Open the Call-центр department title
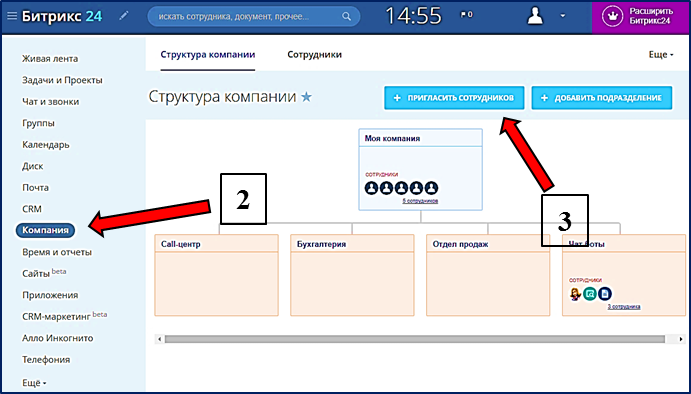The image size is (691, 394). pos(181,244)
